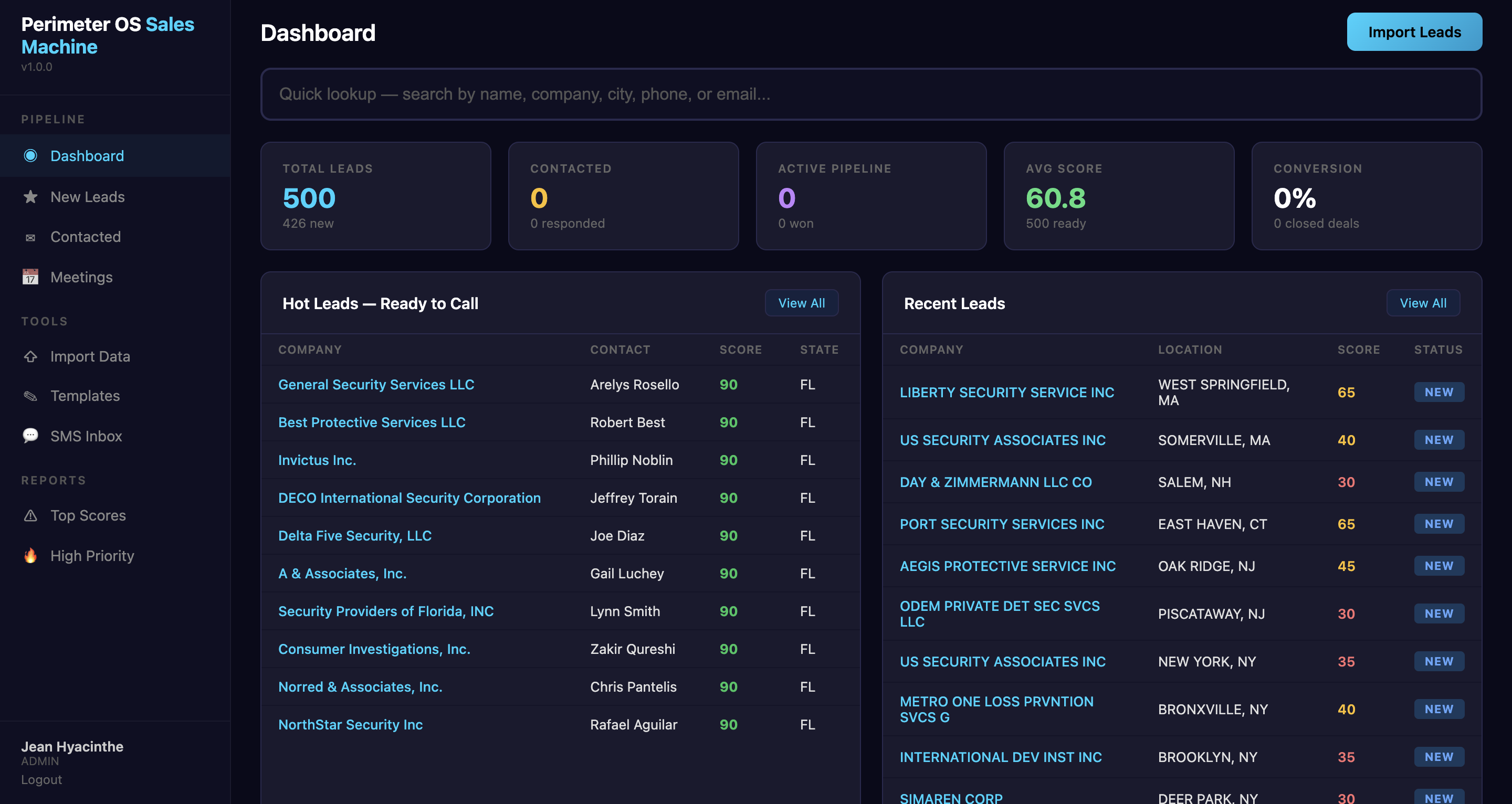
Task: Open Best Protective Services LLC lead
Action: point(372,422)
